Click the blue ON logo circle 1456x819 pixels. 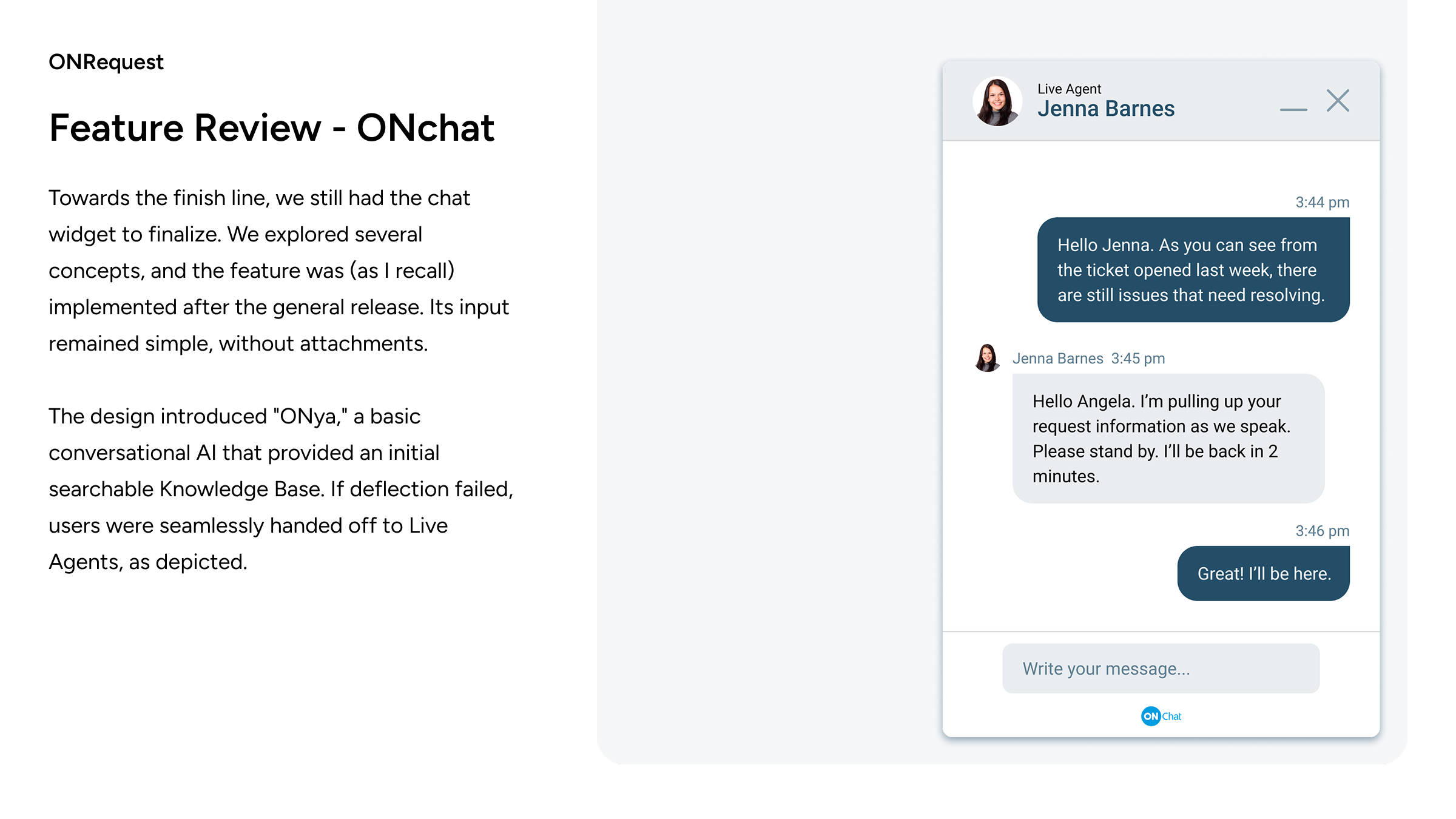(1150, 716)
